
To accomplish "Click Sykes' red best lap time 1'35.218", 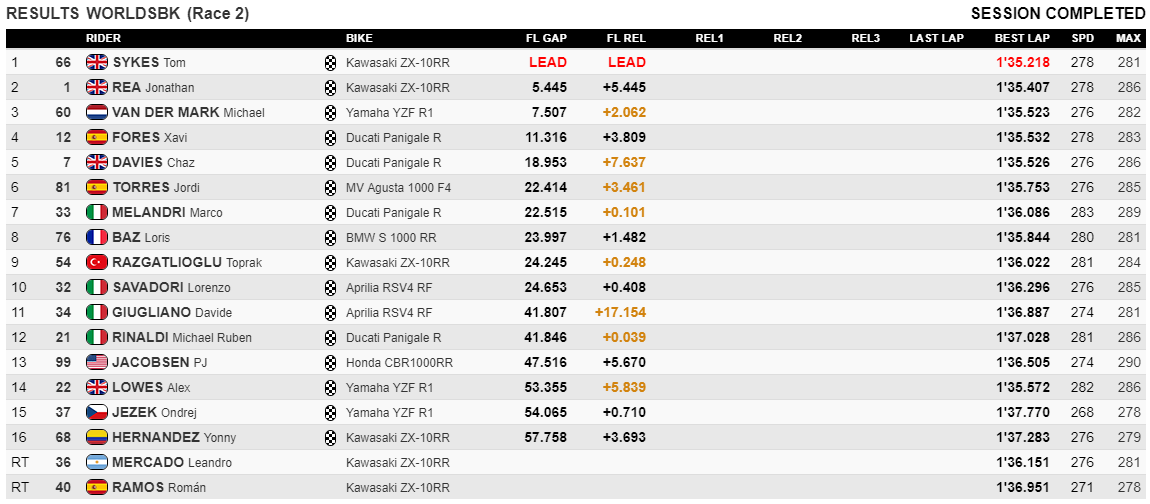I will [x=1022, y=62].
